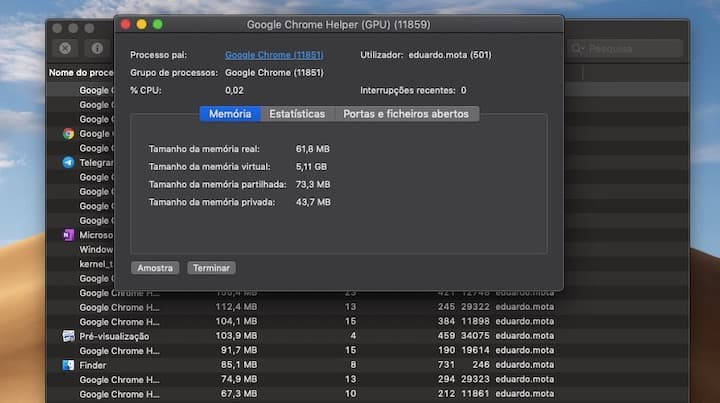Open the Google Chrome (11851) parent process link
This screenshot has height=403, width=720.
[x=273, y=55]
